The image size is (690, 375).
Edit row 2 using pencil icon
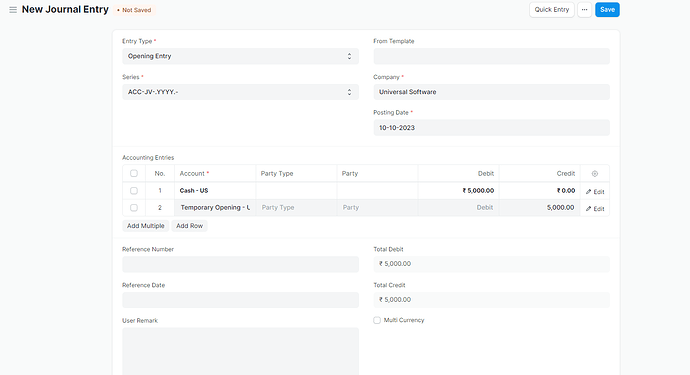tap(595, 209)
